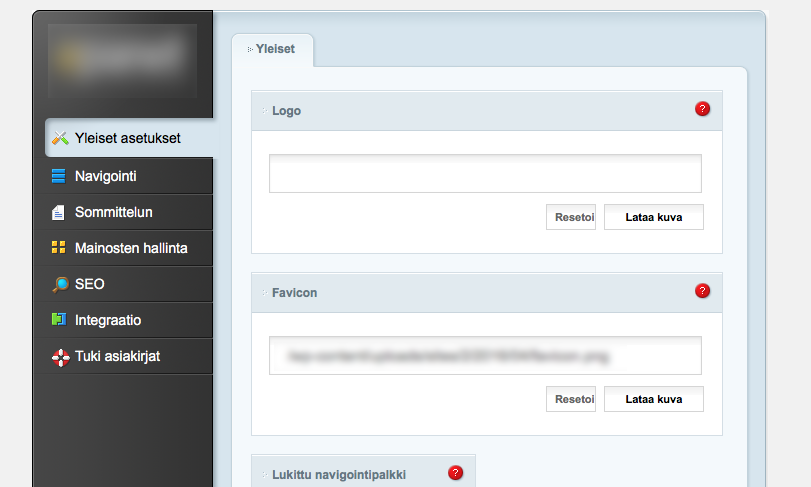Screen dimensions: 811x487
Task: Focus the Favicon URL input field
Action: pyautogui.click(x=485, y=355)
